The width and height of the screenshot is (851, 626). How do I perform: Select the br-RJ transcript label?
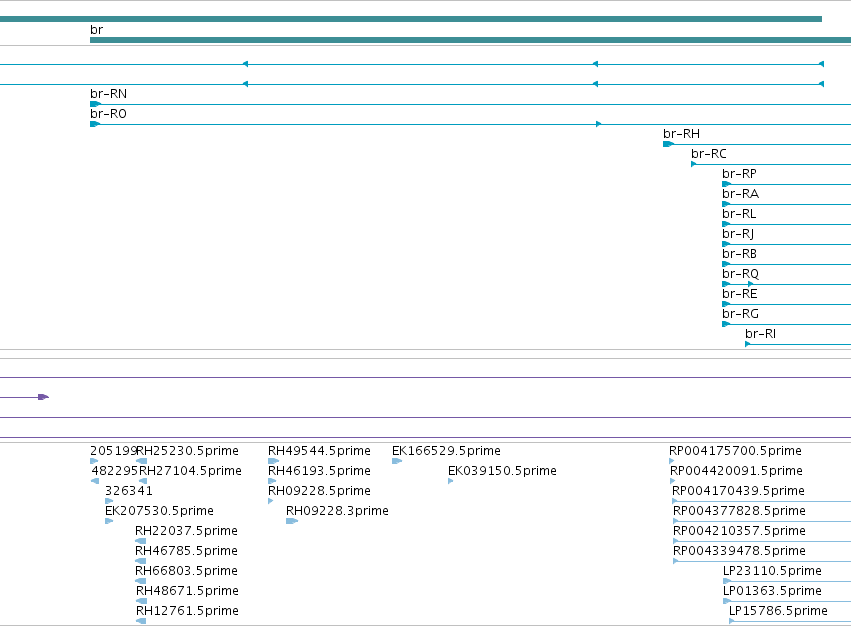tap(738, 235)
